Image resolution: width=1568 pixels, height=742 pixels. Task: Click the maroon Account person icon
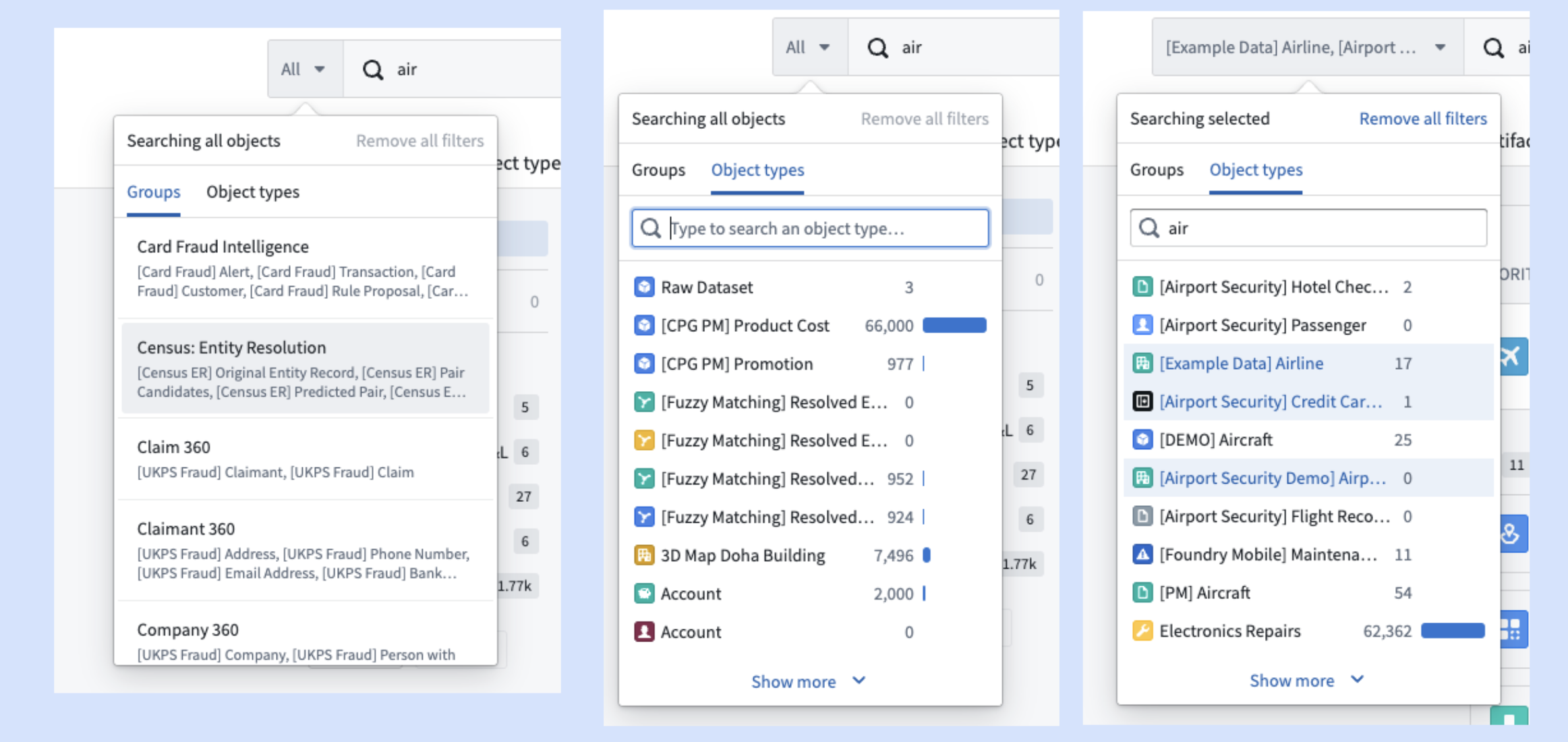(x=644, y=632)
